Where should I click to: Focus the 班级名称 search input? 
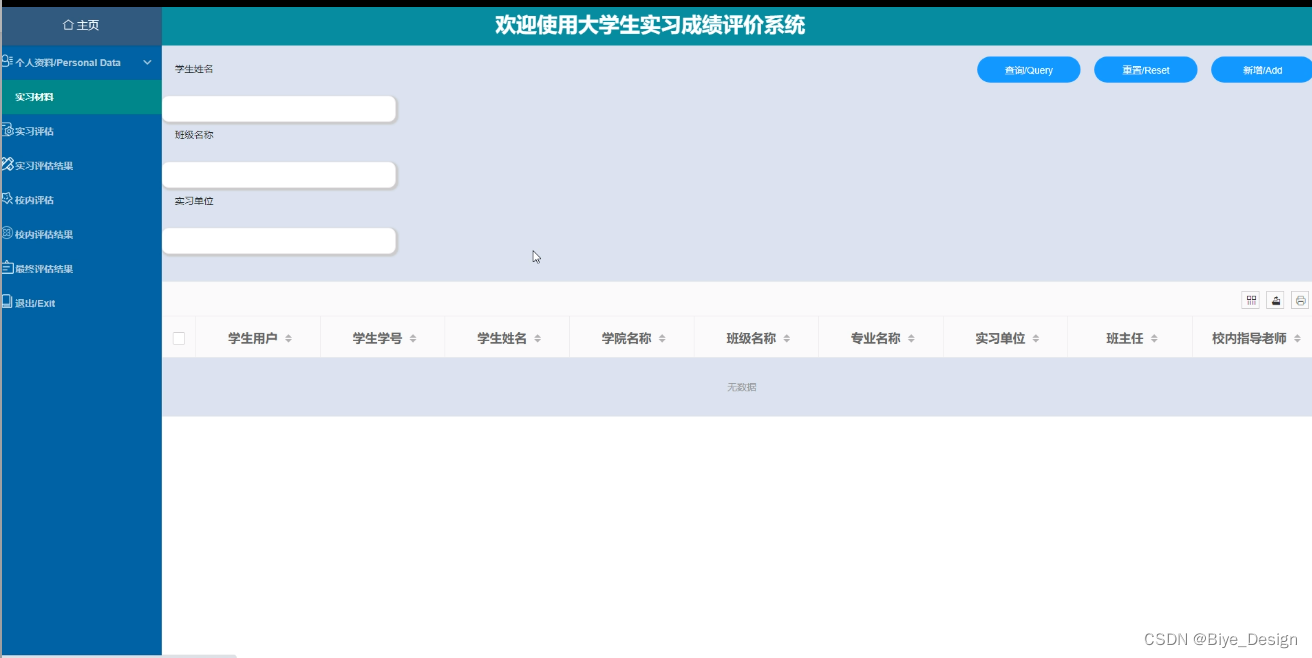(x=279, y=175)
